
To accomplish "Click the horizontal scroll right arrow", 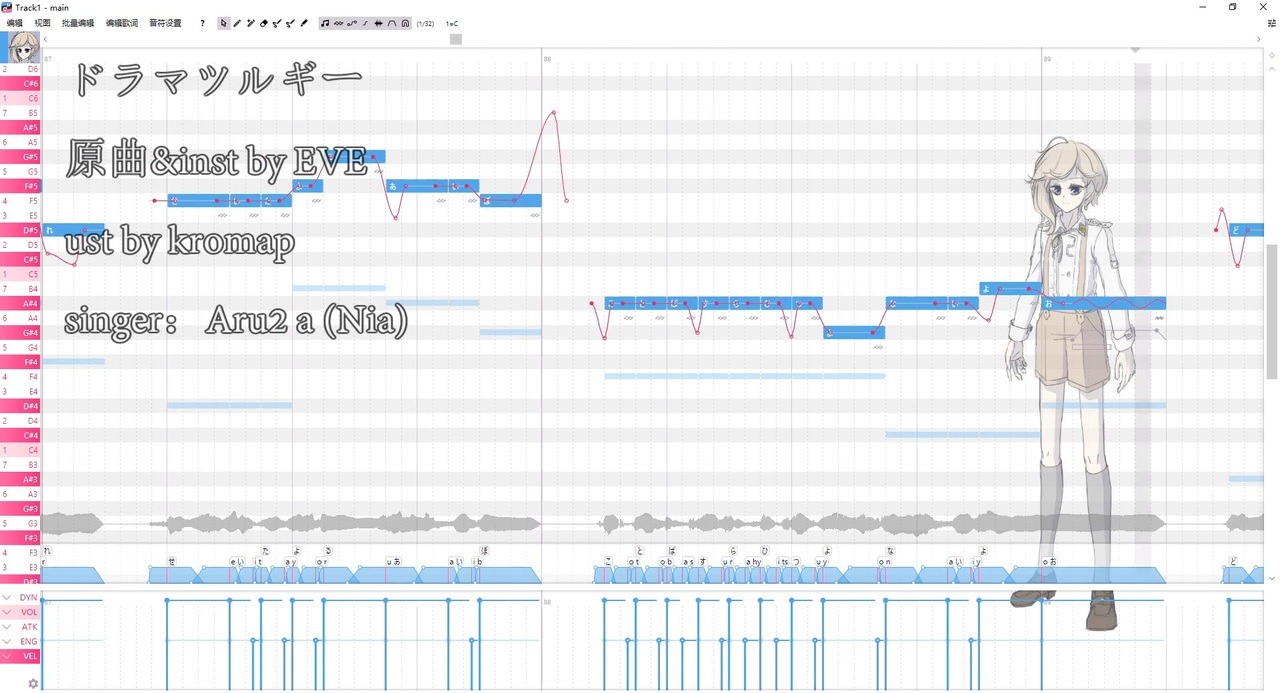I will click(x=1259, y=39).
